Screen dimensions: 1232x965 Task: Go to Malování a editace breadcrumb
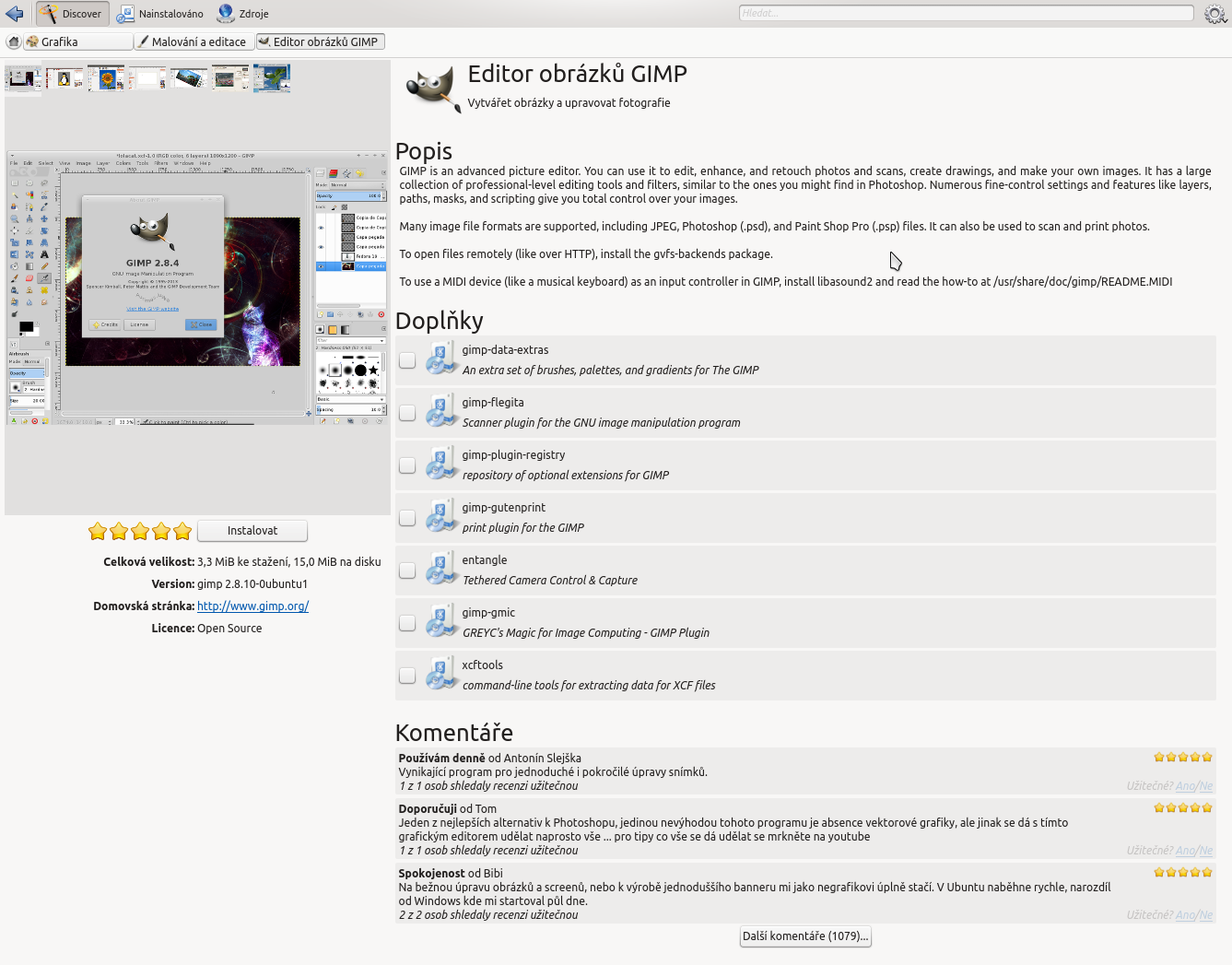(194, 41)
